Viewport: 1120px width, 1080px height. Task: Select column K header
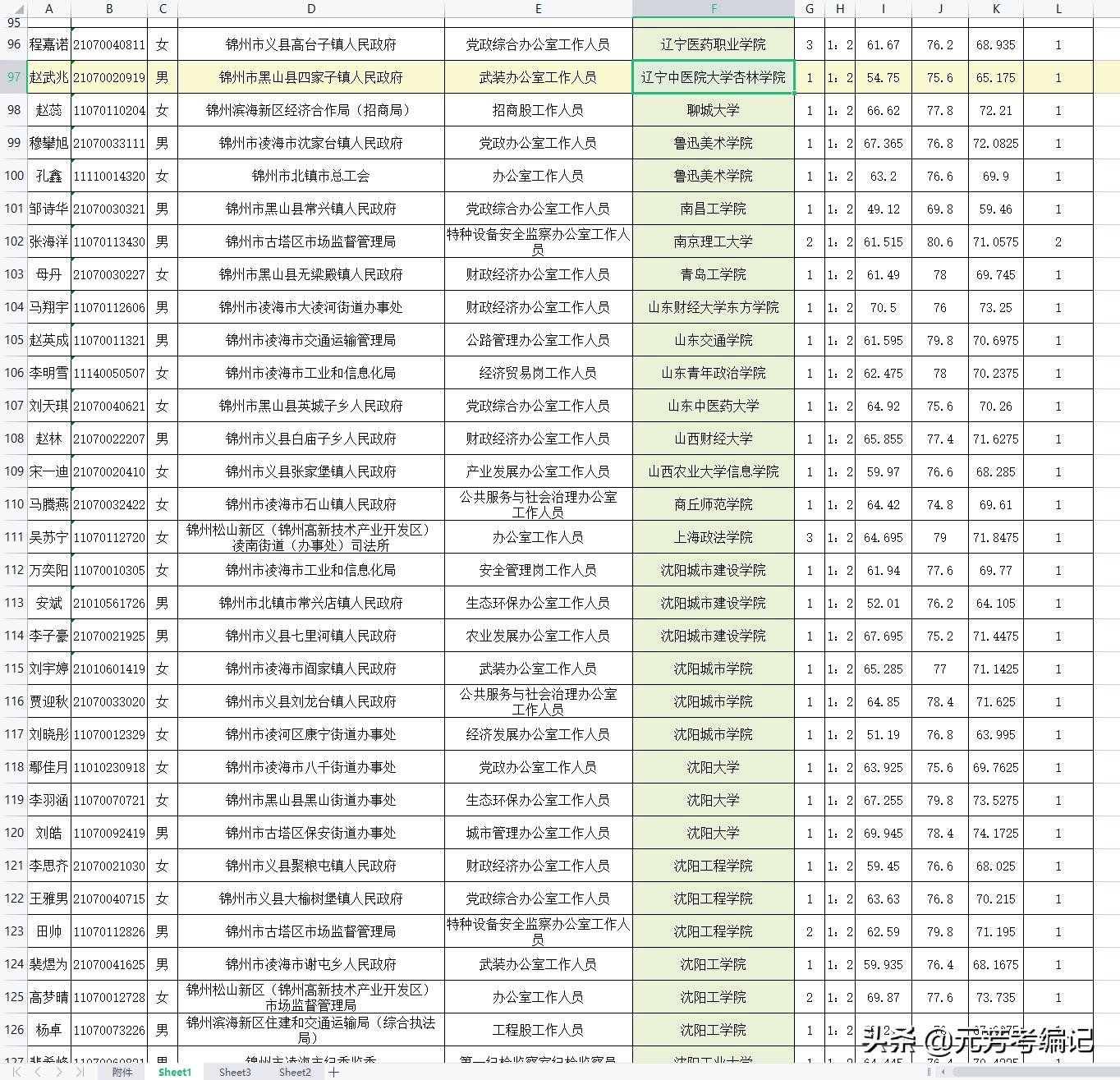tap(996, 8)
